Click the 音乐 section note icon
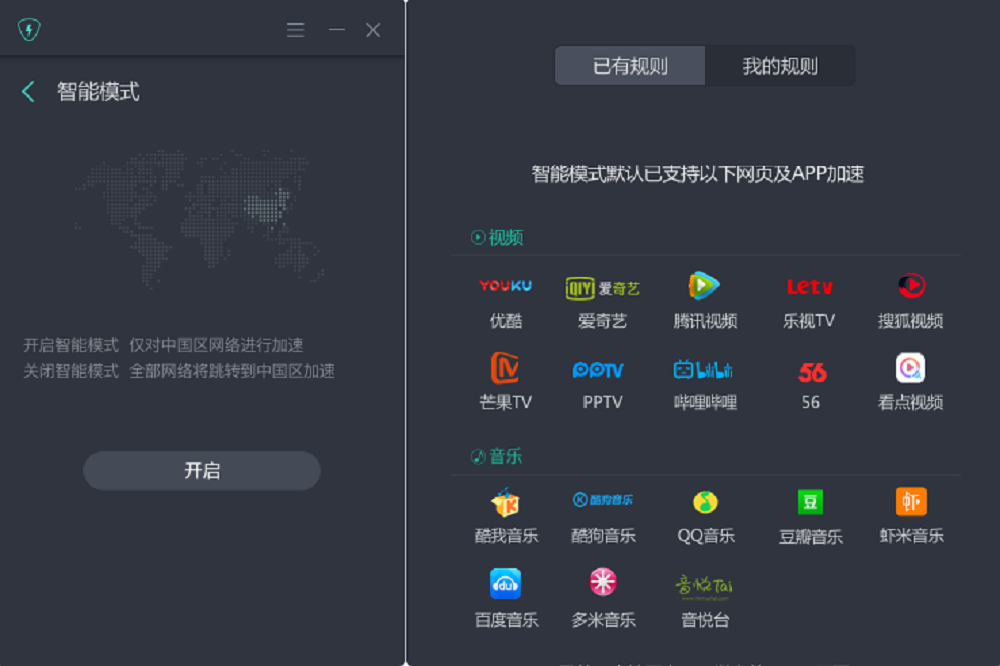 click(x=478, y=457)
